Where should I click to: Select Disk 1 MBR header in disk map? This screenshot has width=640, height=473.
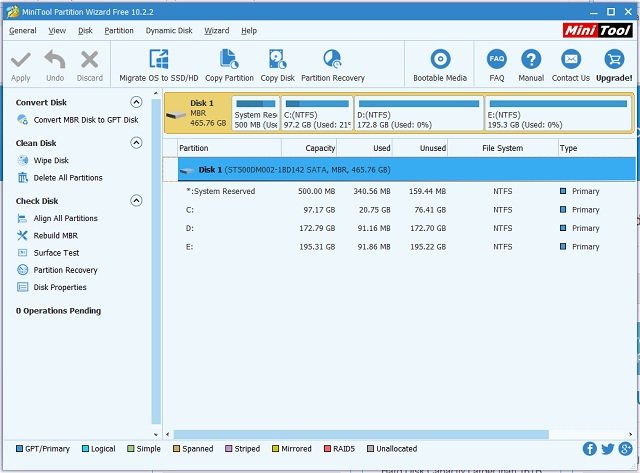[x=198, y=113]
